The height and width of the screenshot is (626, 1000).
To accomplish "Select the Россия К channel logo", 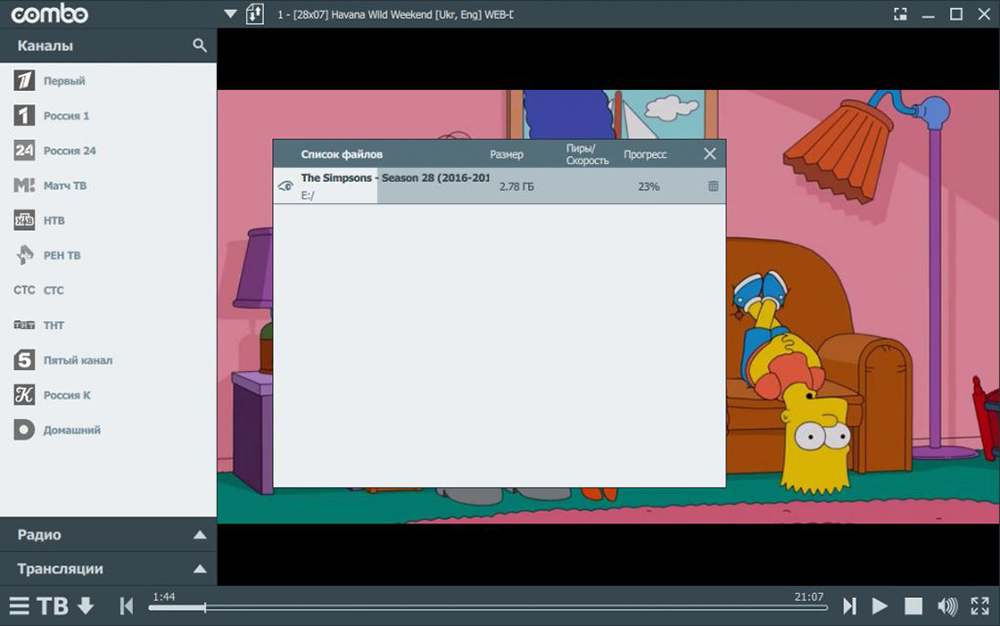I will pos(24,395).
